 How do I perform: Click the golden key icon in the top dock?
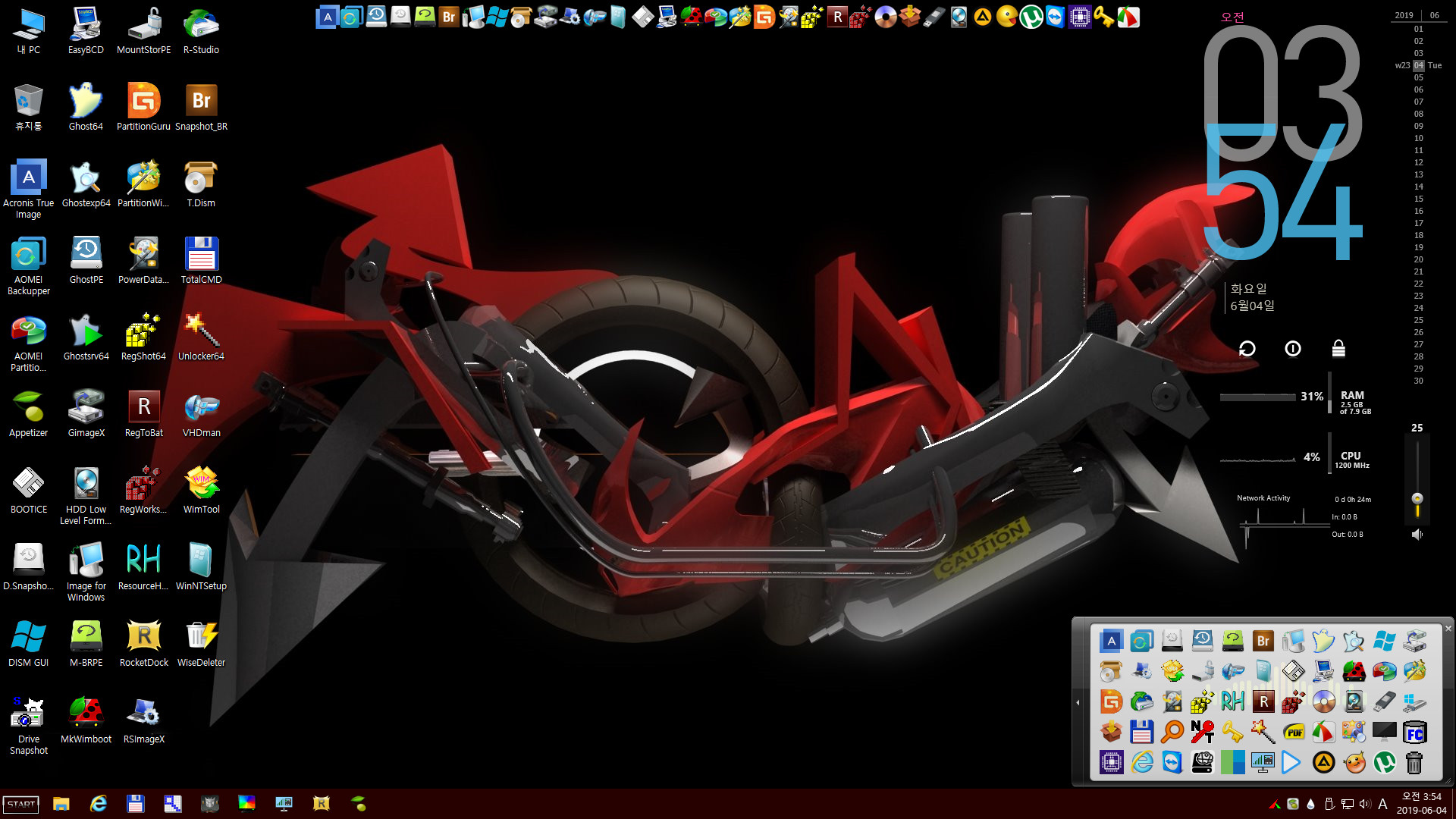point(1104,17)
